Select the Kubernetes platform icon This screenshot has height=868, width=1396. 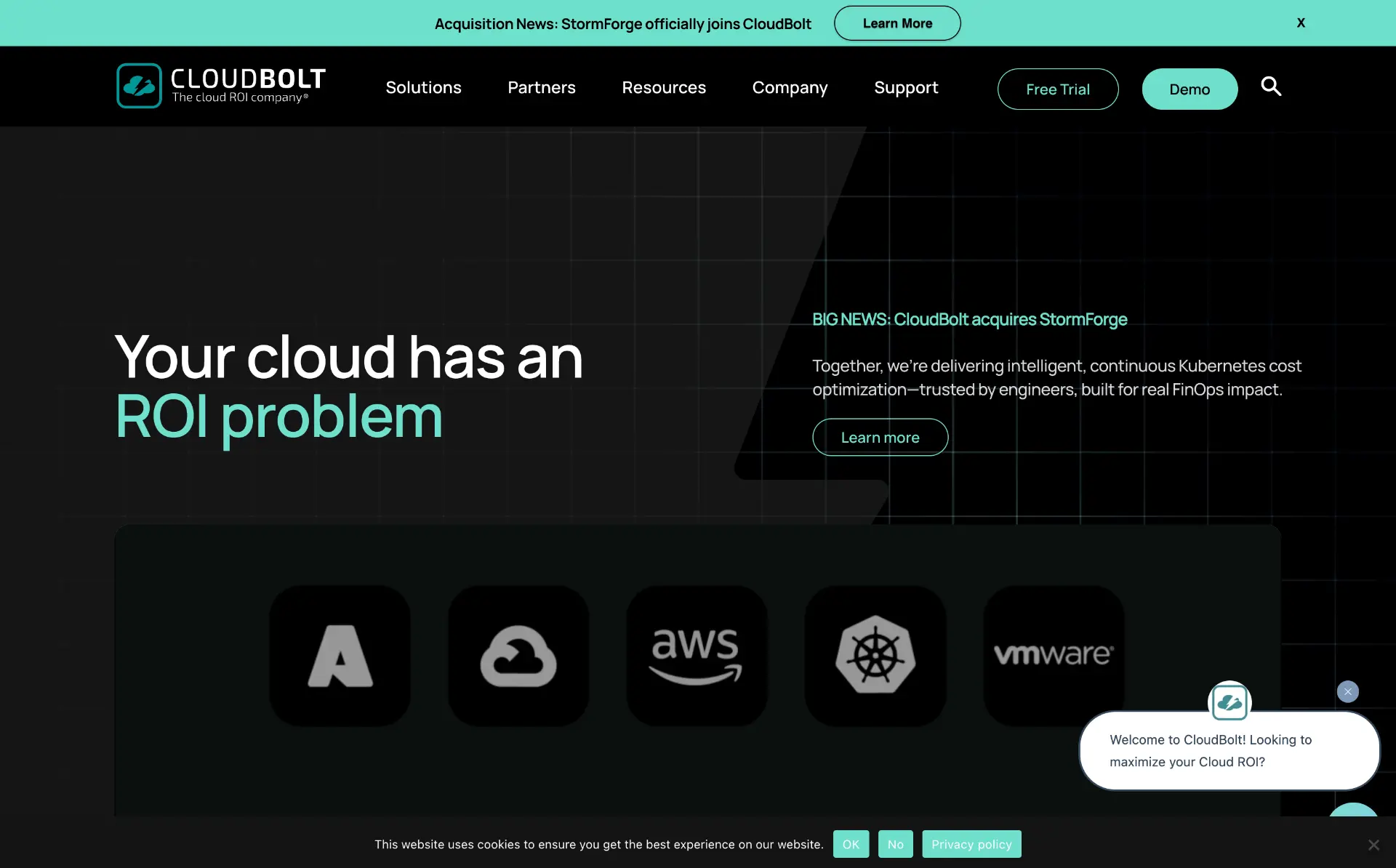(x=875, y=656)
